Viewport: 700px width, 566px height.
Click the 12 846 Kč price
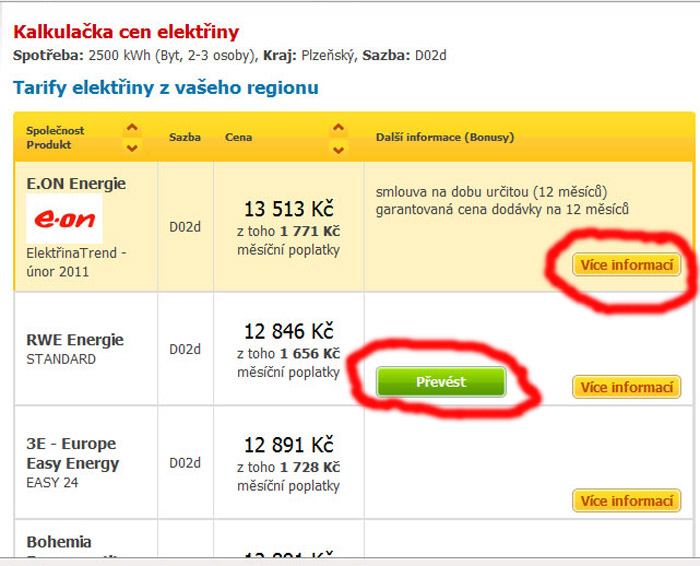tap(288, 331)
